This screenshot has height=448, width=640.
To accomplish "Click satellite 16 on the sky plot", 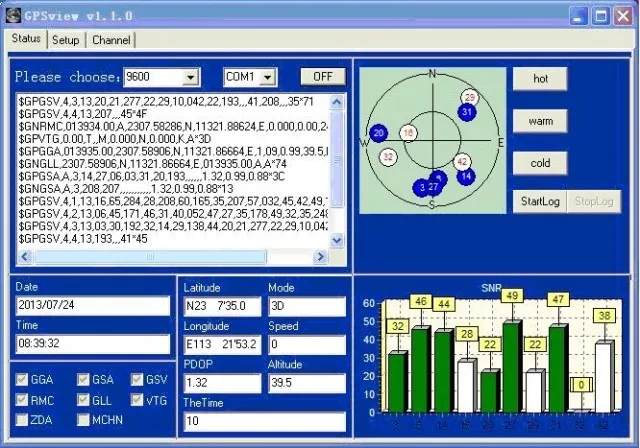I will pyautogui.click(x=409, y=133).
